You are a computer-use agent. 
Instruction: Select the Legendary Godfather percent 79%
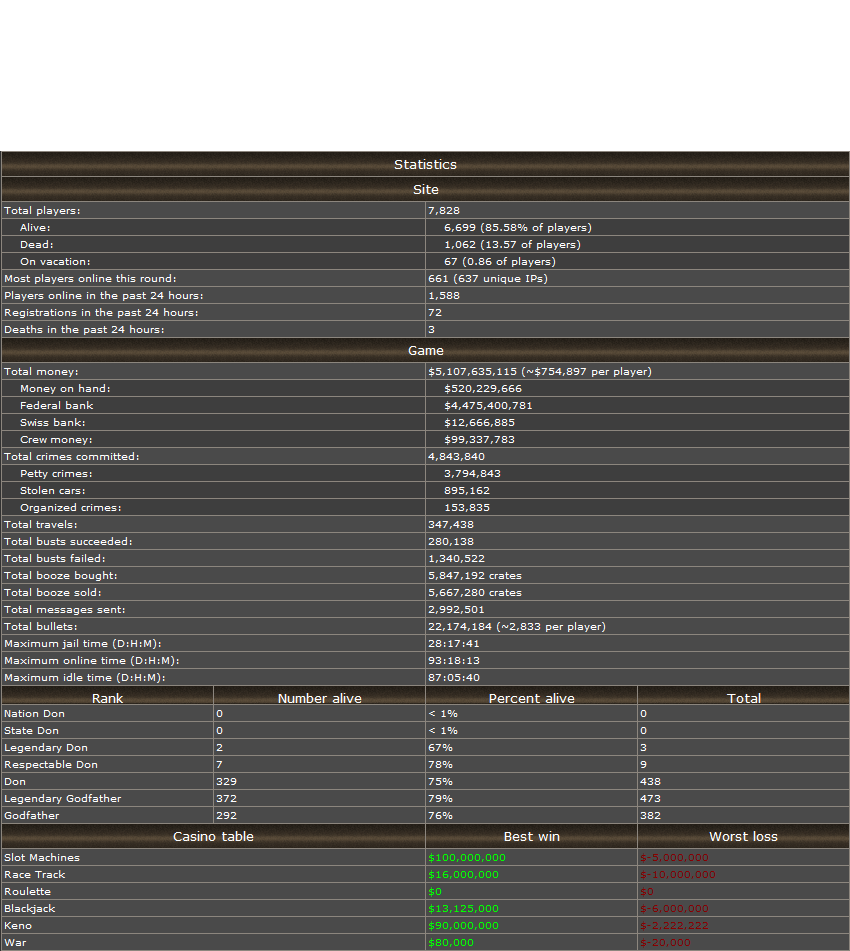tap(440, 798)
